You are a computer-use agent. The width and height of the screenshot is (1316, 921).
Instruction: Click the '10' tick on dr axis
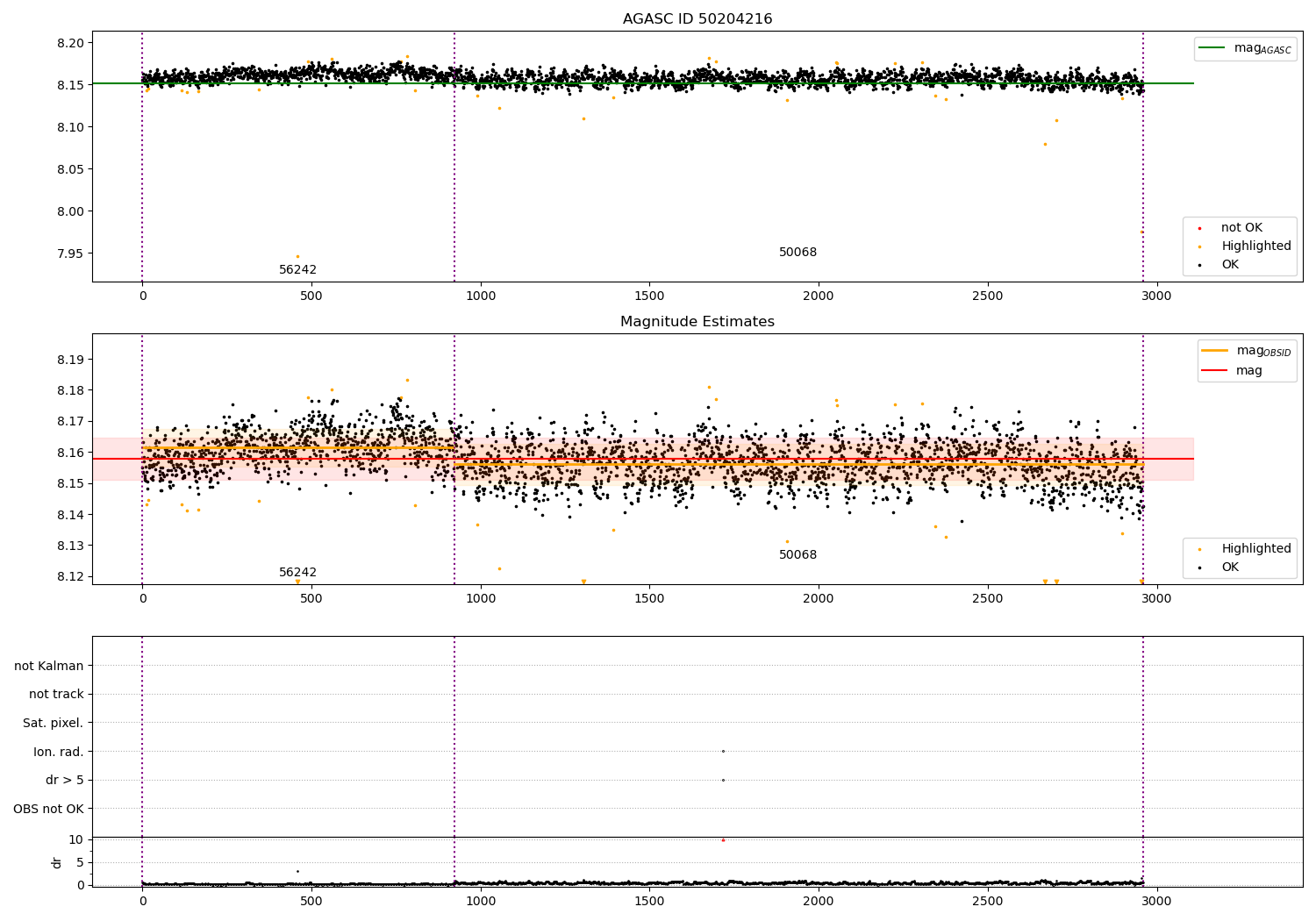pyautogui.click(x=76, y=839)
